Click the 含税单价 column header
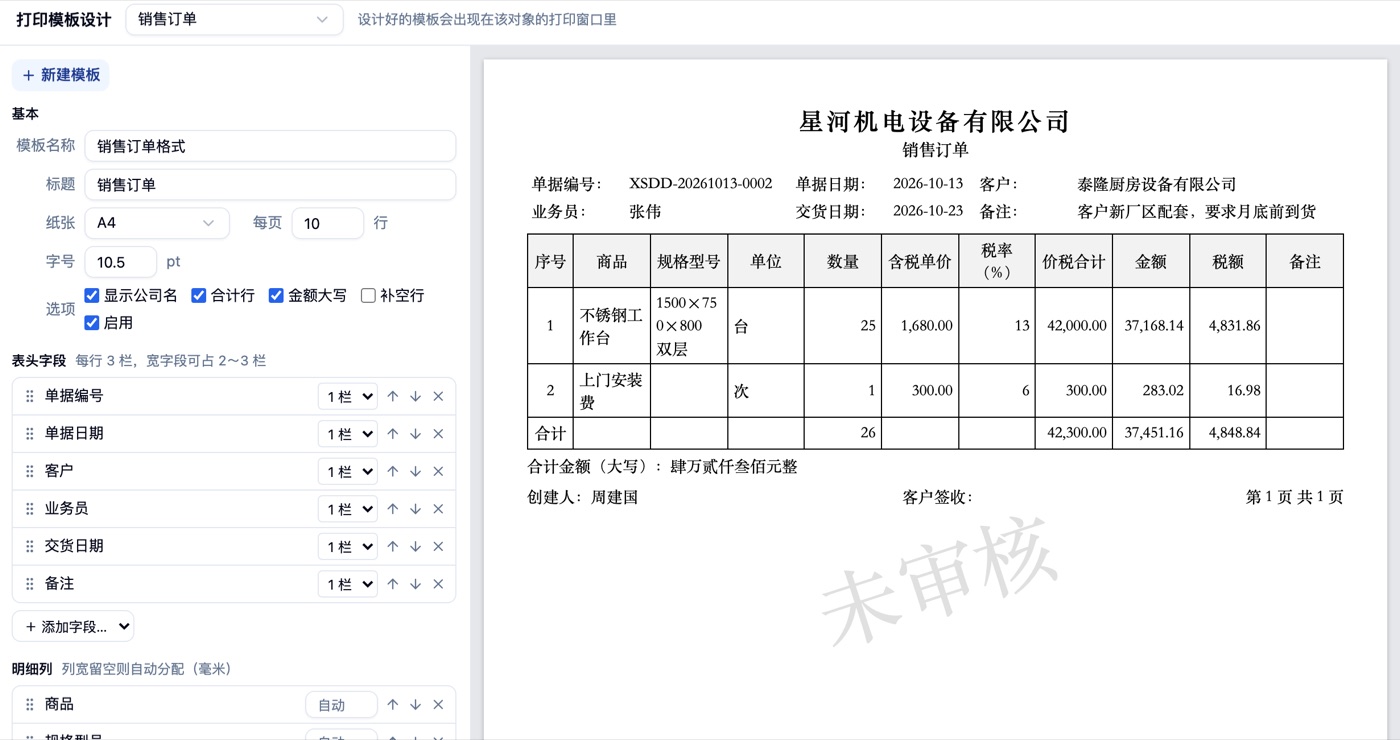This screenshot has height=740, width=1400. click(919, 262)
